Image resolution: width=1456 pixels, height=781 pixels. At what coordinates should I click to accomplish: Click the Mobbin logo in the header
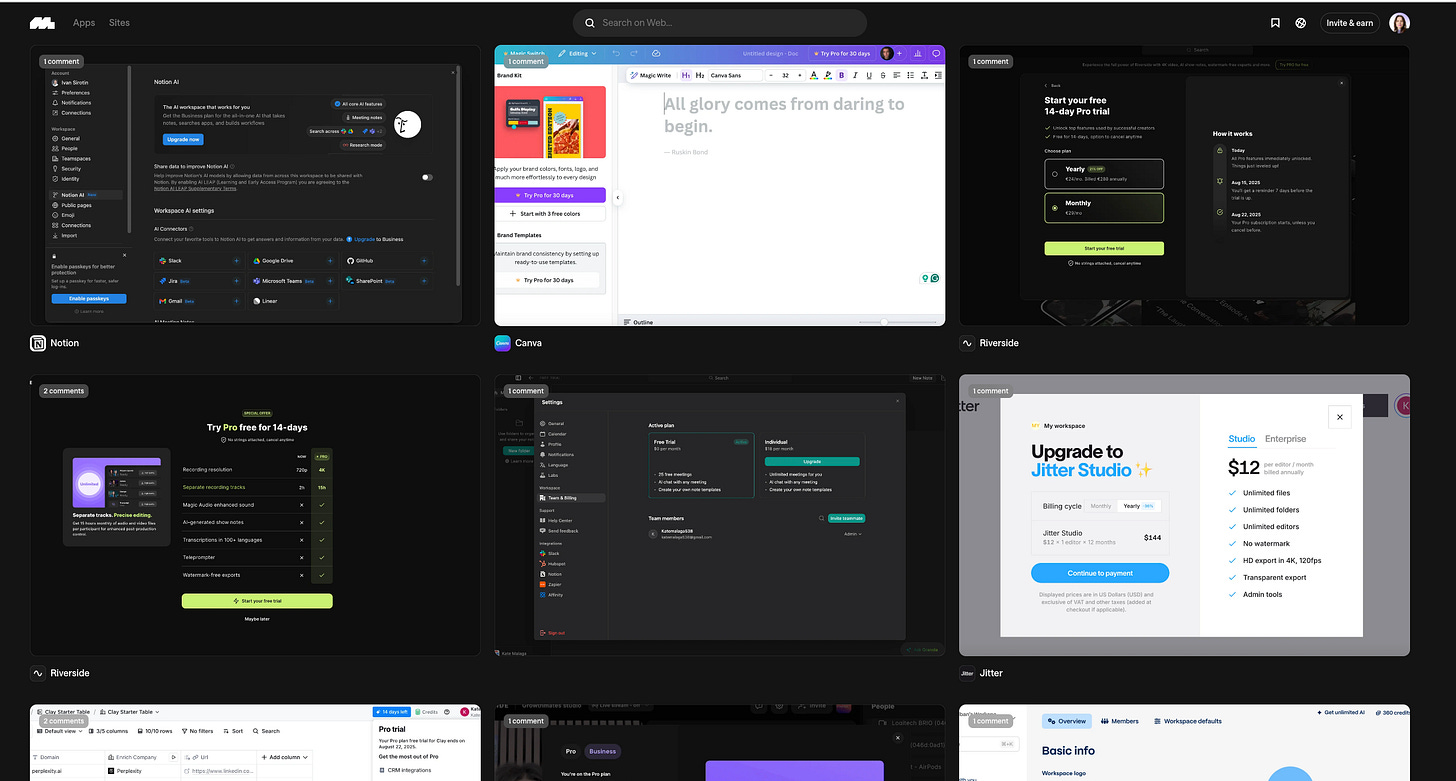point(42,22)
